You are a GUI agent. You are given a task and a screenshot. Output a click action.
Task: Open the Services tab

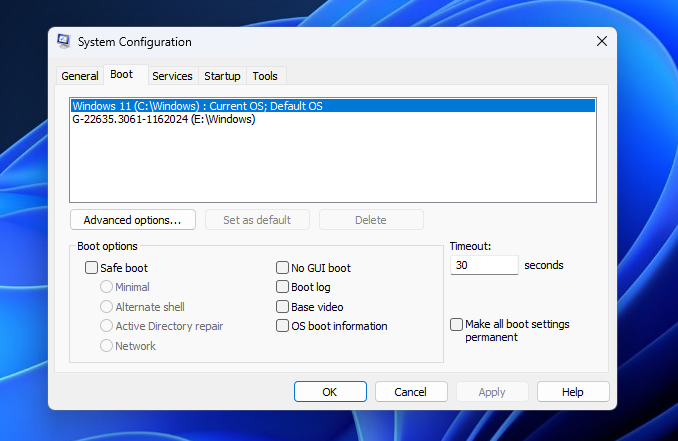(x=172, y=76)
